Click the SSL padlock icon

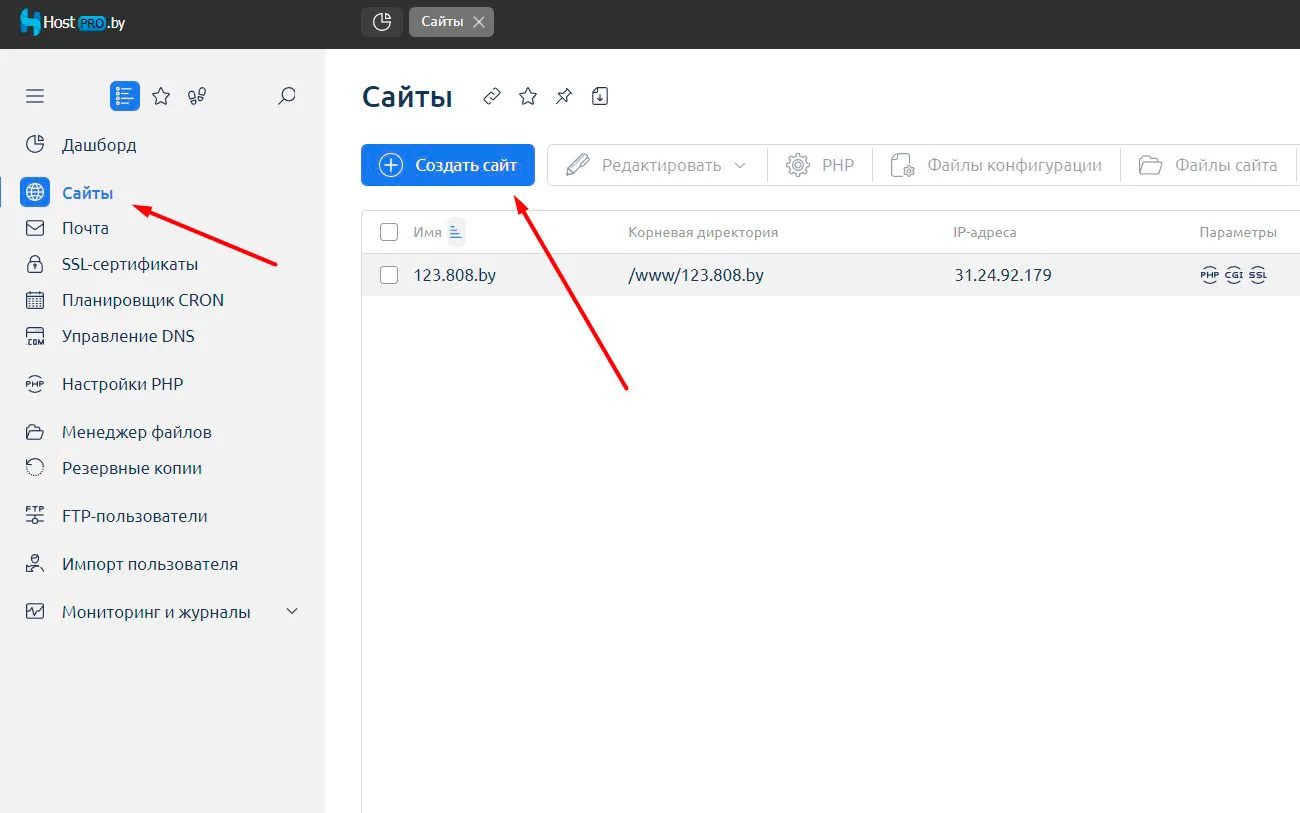[x=35, y=264]
